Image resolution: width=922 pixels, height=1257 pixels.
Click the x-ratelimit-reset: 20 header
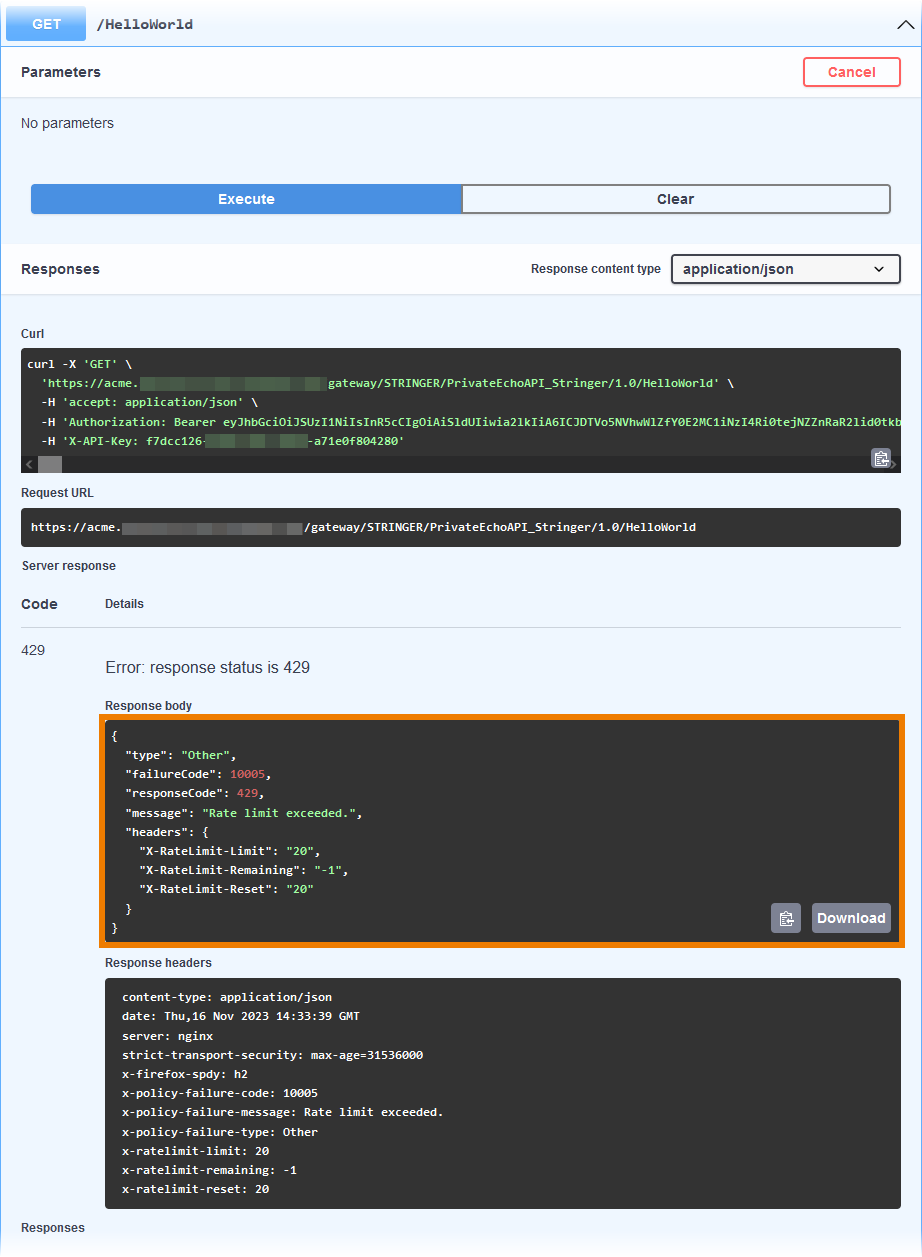point(196,1189)
